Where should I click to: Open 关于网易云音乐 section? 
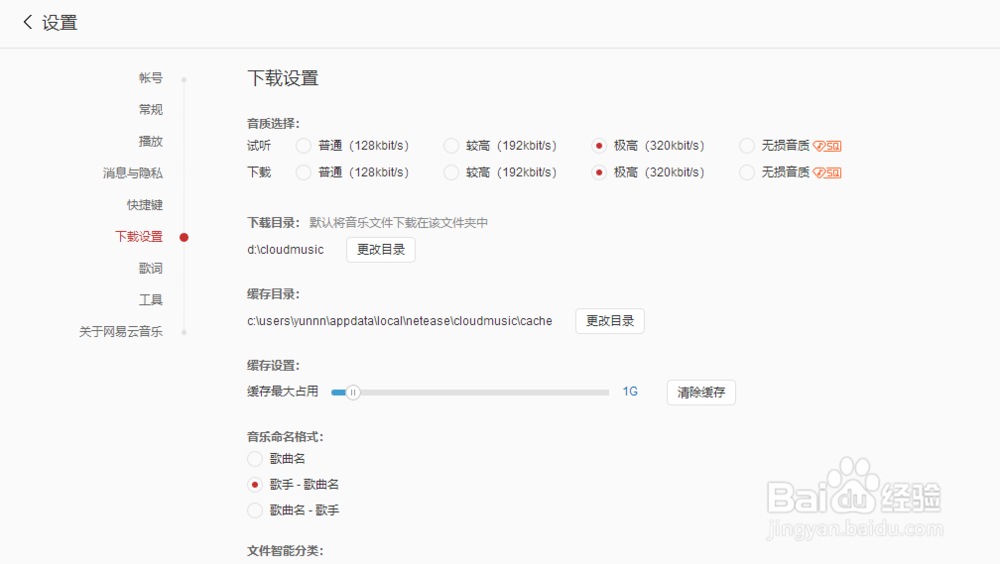121,332
